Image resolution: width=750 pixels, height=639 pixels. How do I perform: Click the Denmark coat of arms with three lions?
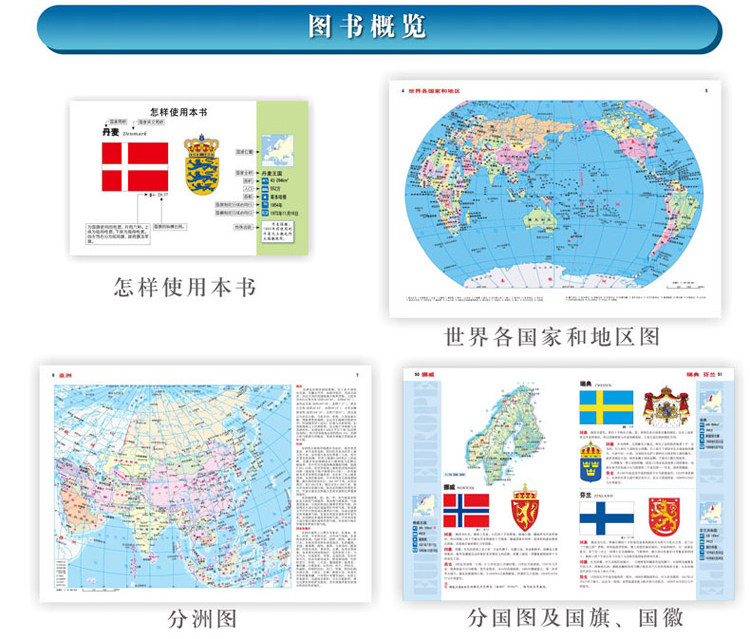pyautogui.click(x=201, y=165)
